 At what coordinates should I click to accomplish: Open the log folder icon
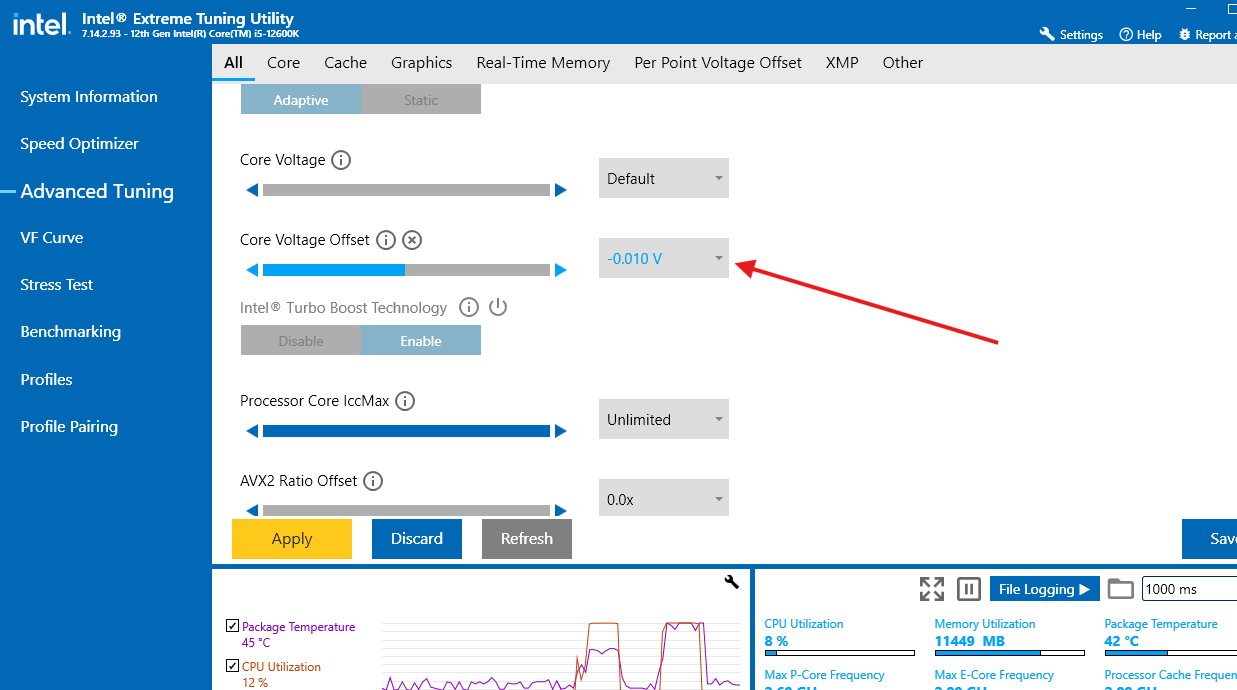(1121, 589)
